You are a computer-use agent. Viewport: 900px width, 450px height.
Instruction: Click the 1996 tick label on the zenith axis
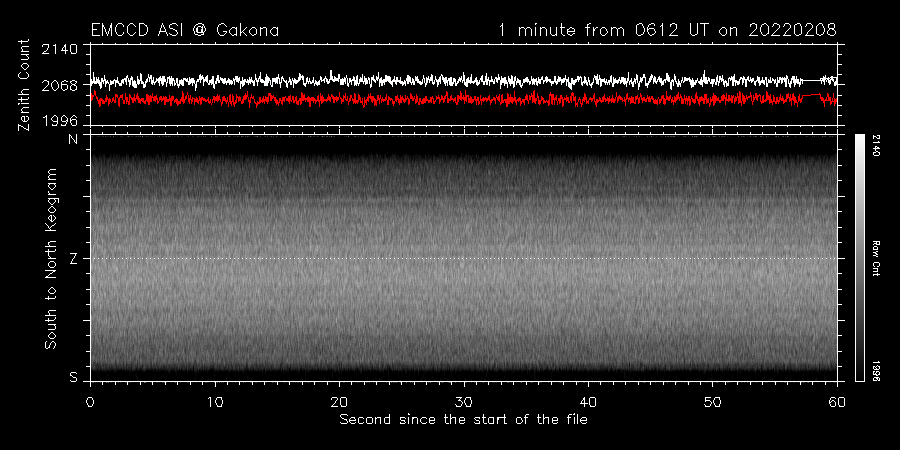60,121
